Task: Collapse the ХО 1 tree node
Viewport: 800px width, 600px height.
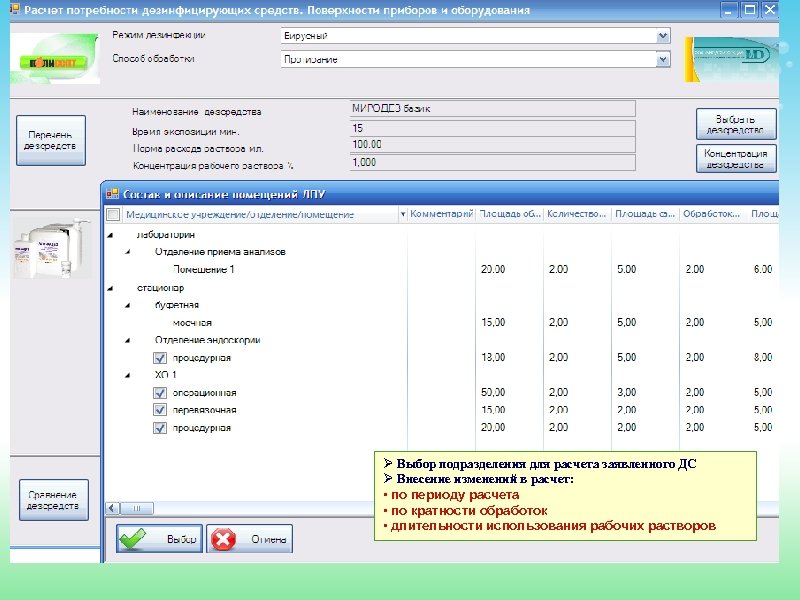Action: pos(128,375)
